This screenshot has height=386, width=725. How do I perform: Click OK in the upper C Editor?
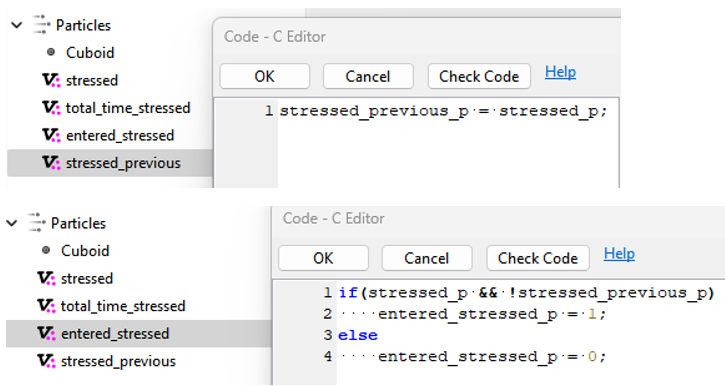pyautogui.click(x=264, y=76)
